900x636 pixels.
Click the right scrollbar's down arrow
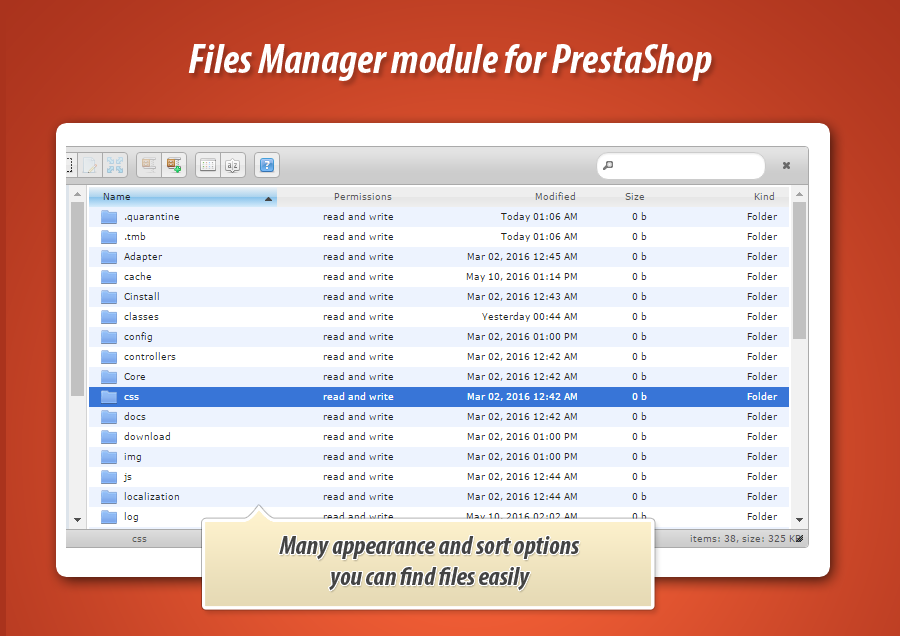[x=799, y=520]
